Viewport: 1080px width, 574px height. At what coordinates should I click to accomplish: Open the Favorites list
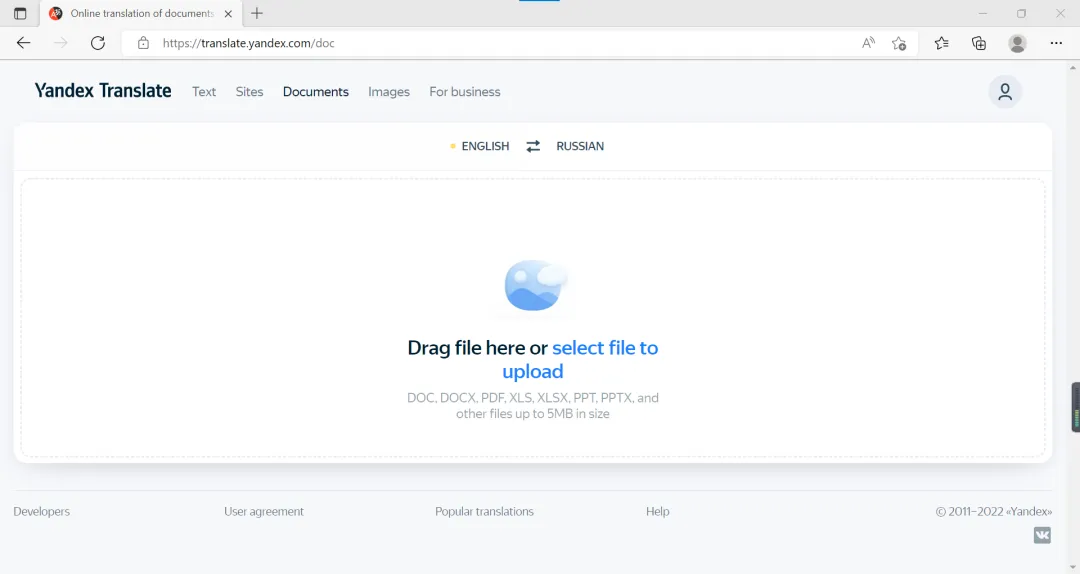point(942,43)
